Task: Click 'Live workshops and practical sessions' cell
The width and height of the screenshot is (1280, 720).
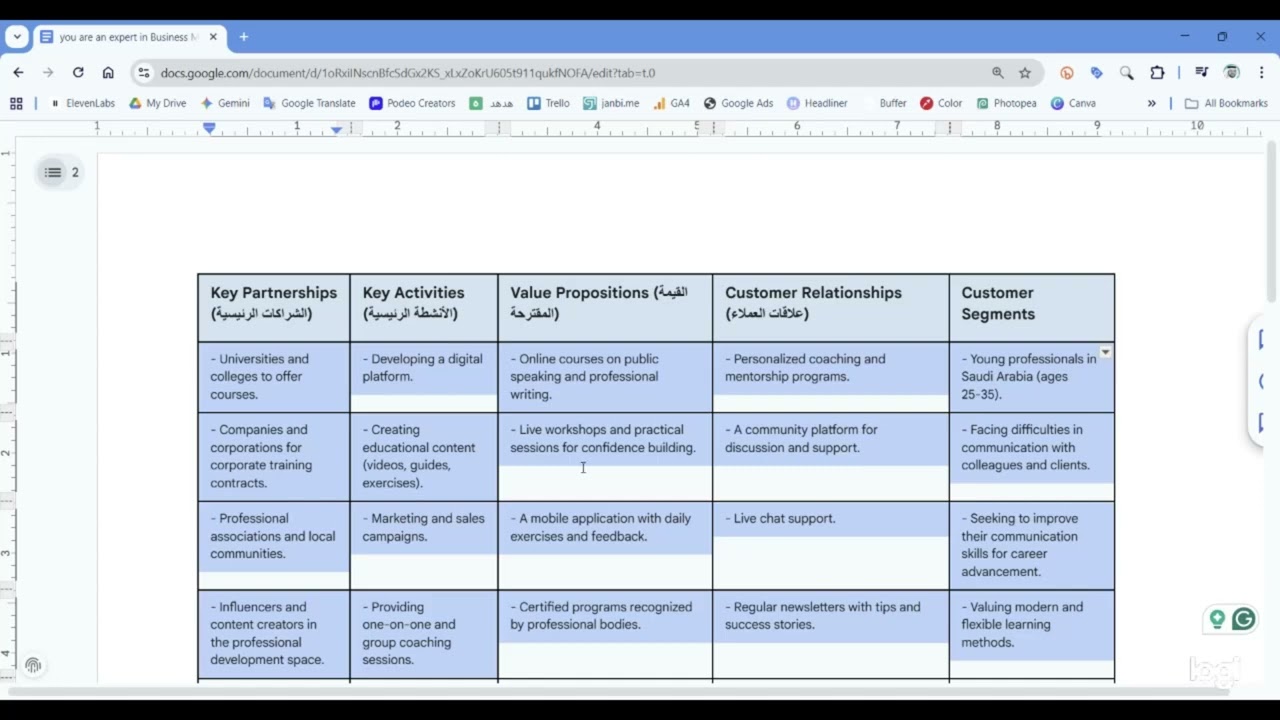Action: (605, 456)
